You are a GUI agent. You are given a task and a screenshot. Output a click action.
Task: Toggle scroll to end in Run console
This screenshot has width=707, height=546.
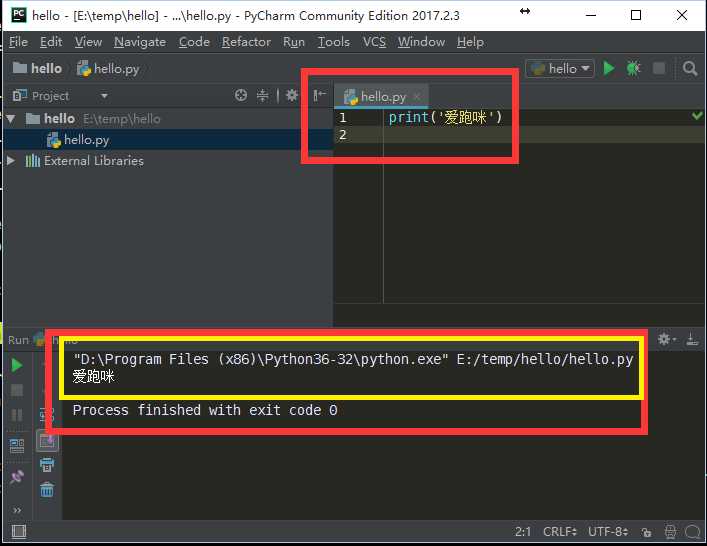tap(47, 440)
